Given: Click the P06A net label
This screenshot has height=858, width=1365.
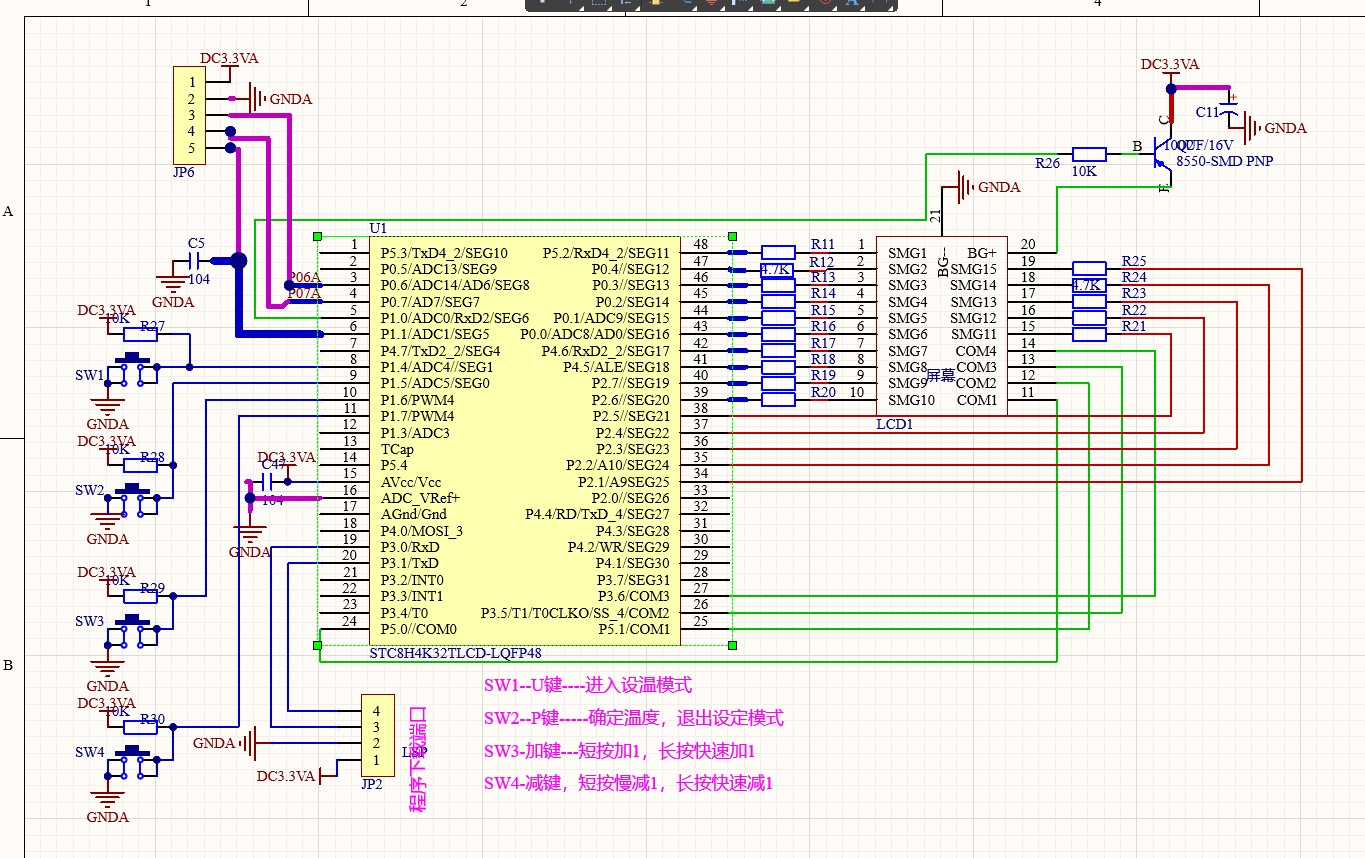Looking at the screenshot, I should point(304,277).
